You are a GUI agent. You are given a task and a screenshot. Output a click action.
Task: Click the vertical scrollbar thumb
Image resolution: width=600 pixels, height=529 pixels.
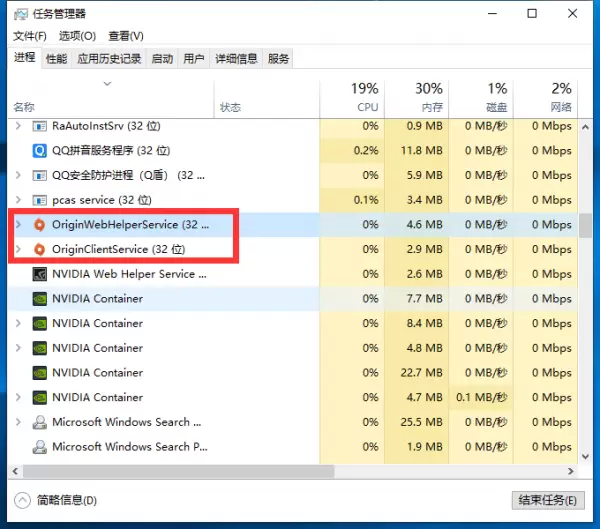click(585, 225)
